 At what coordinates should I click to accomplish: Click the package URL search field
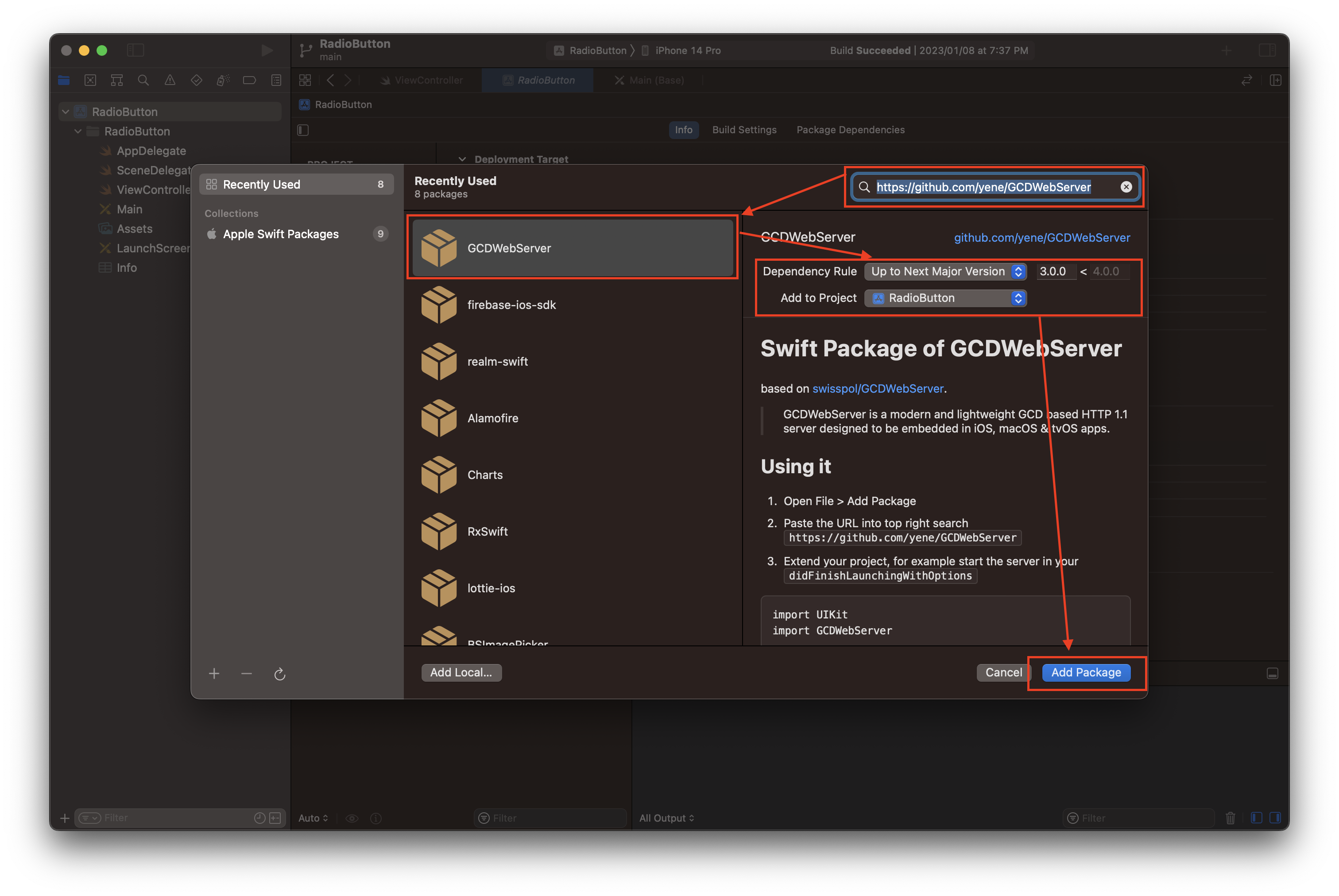(x=995, y=187)
